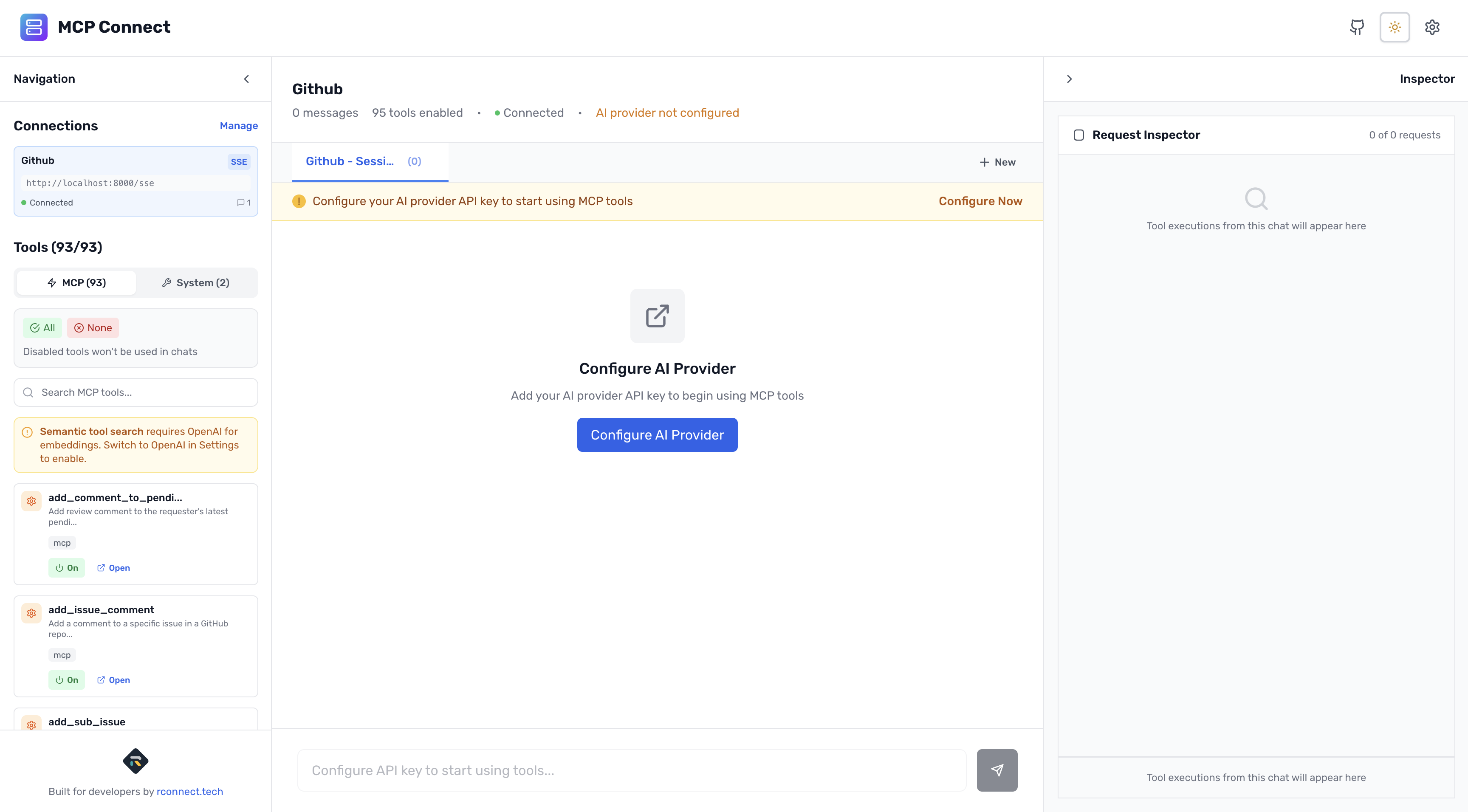The image size is (1468, 812).
Task: Check the Request Inspector checkbox
Action: point(1078,135)
